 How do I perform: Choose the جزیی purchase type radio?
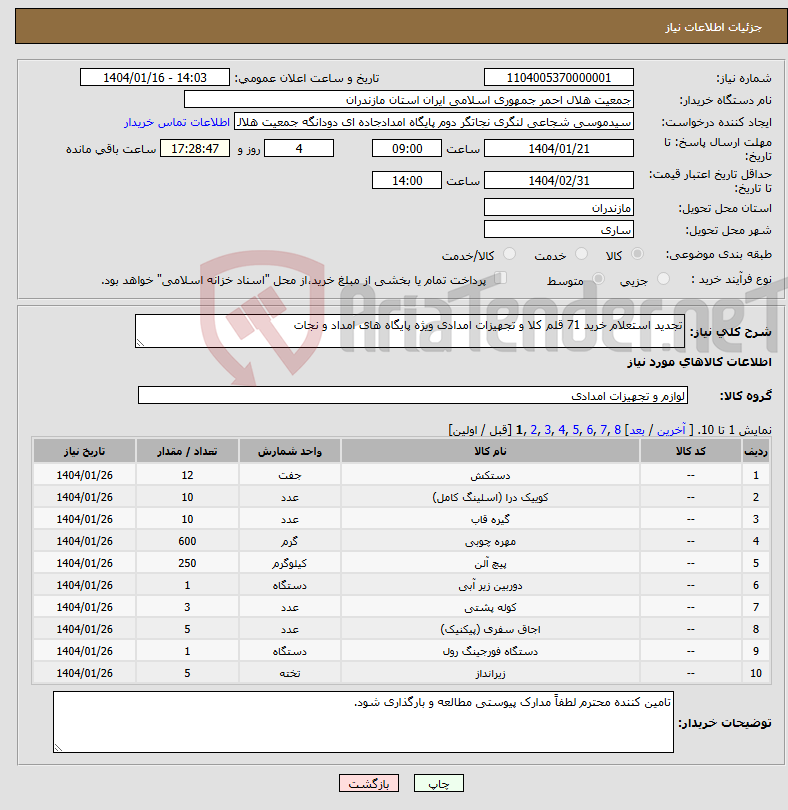point(663,279)
